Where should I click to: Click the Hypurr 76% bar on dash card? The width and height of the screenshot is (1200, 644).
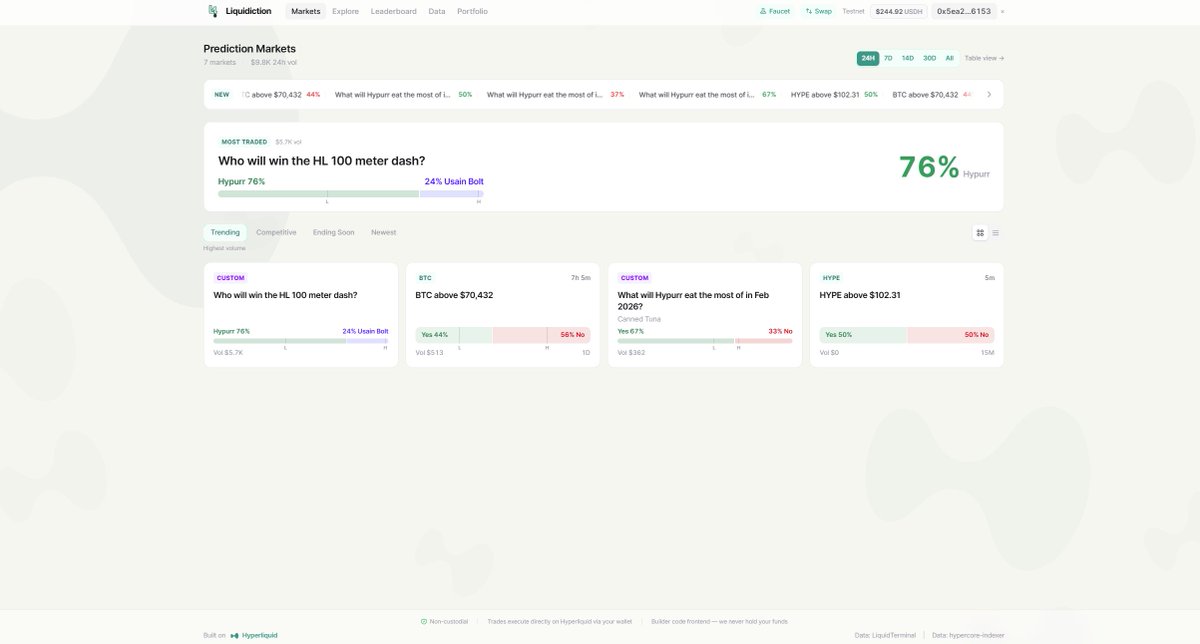tap(279, 340)
